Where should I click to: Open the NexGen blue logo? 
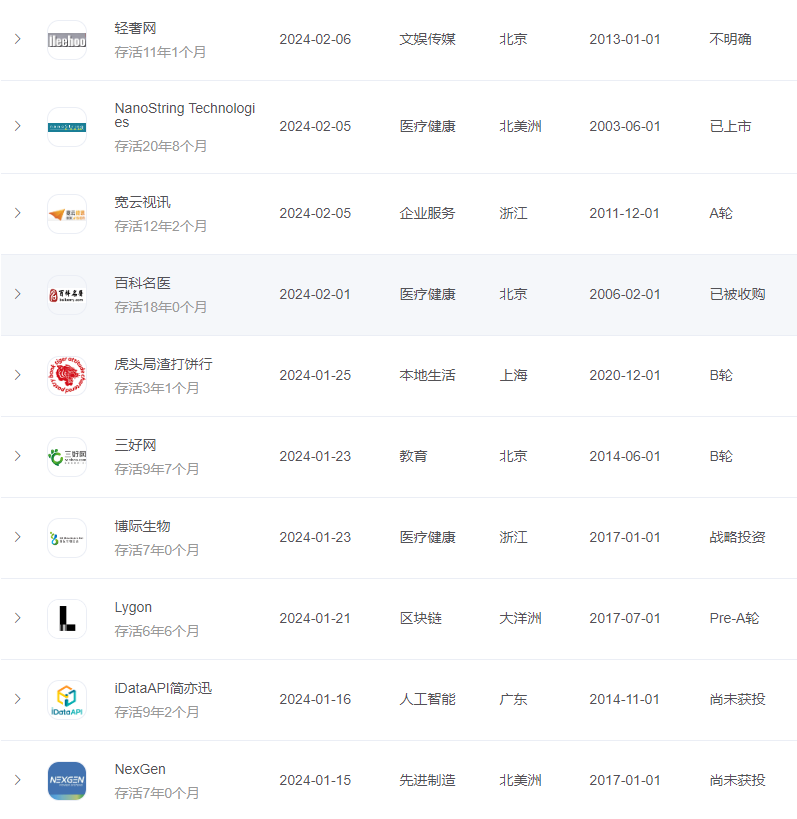67,780
